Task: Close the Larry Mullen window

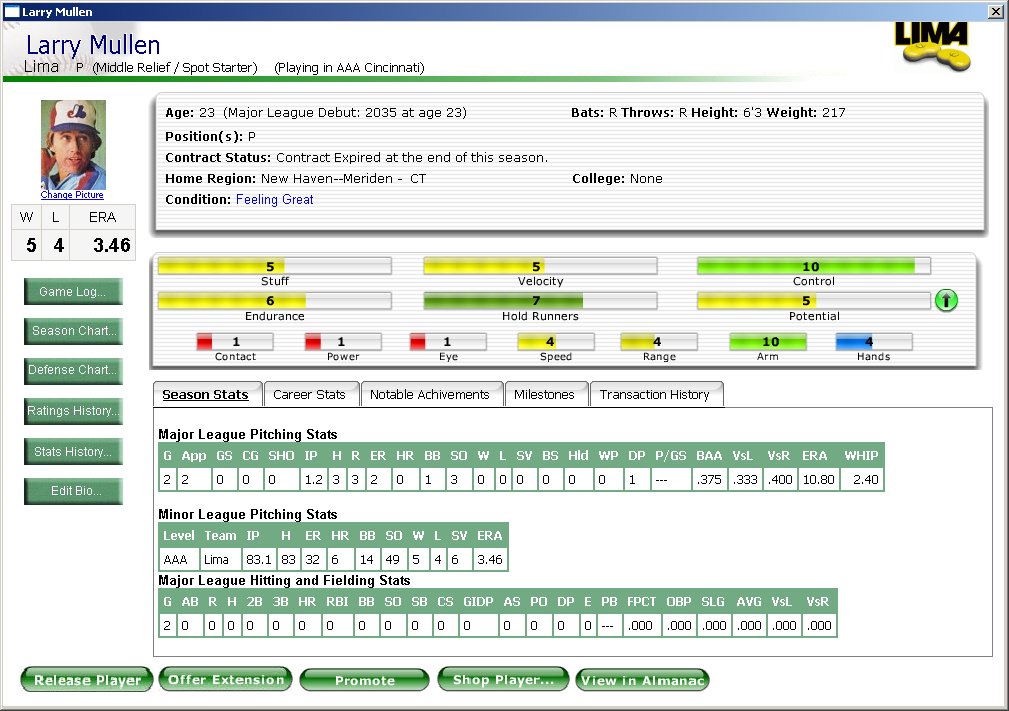Action: click(x=995, y=12)
